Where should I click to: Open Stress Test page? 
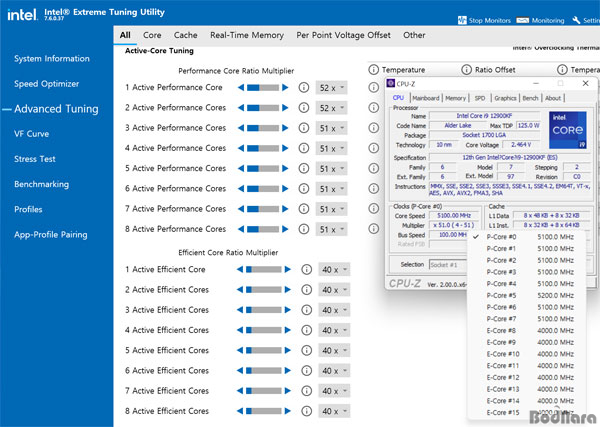[34, 159]
